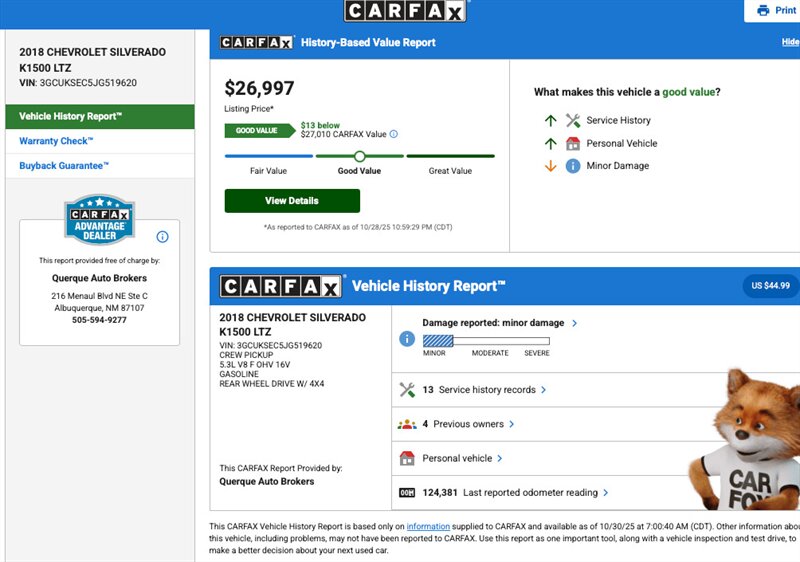Click info icon beside CARFAX Value

click(394, 134)
